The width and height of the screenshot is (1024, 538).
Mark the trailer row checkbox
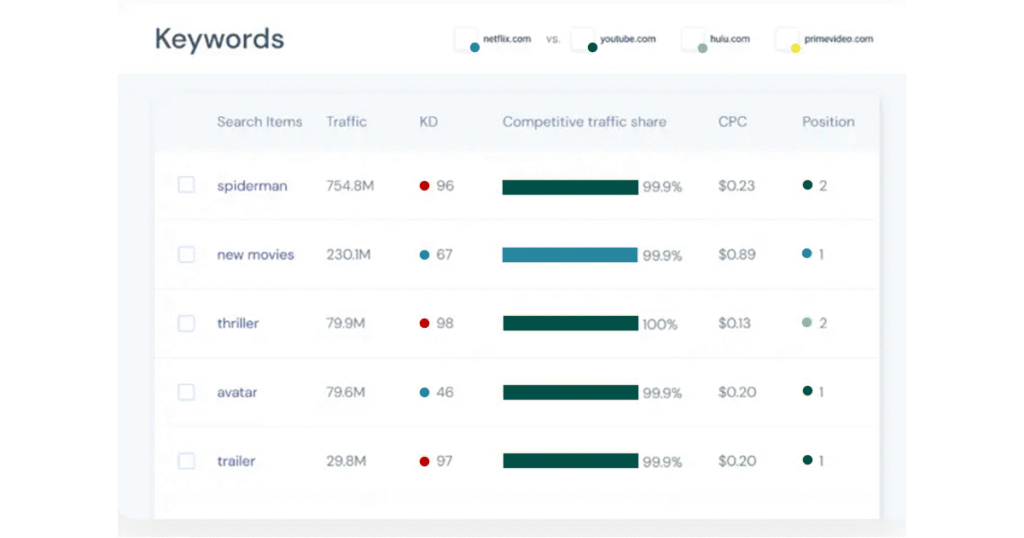coord(186,461)
